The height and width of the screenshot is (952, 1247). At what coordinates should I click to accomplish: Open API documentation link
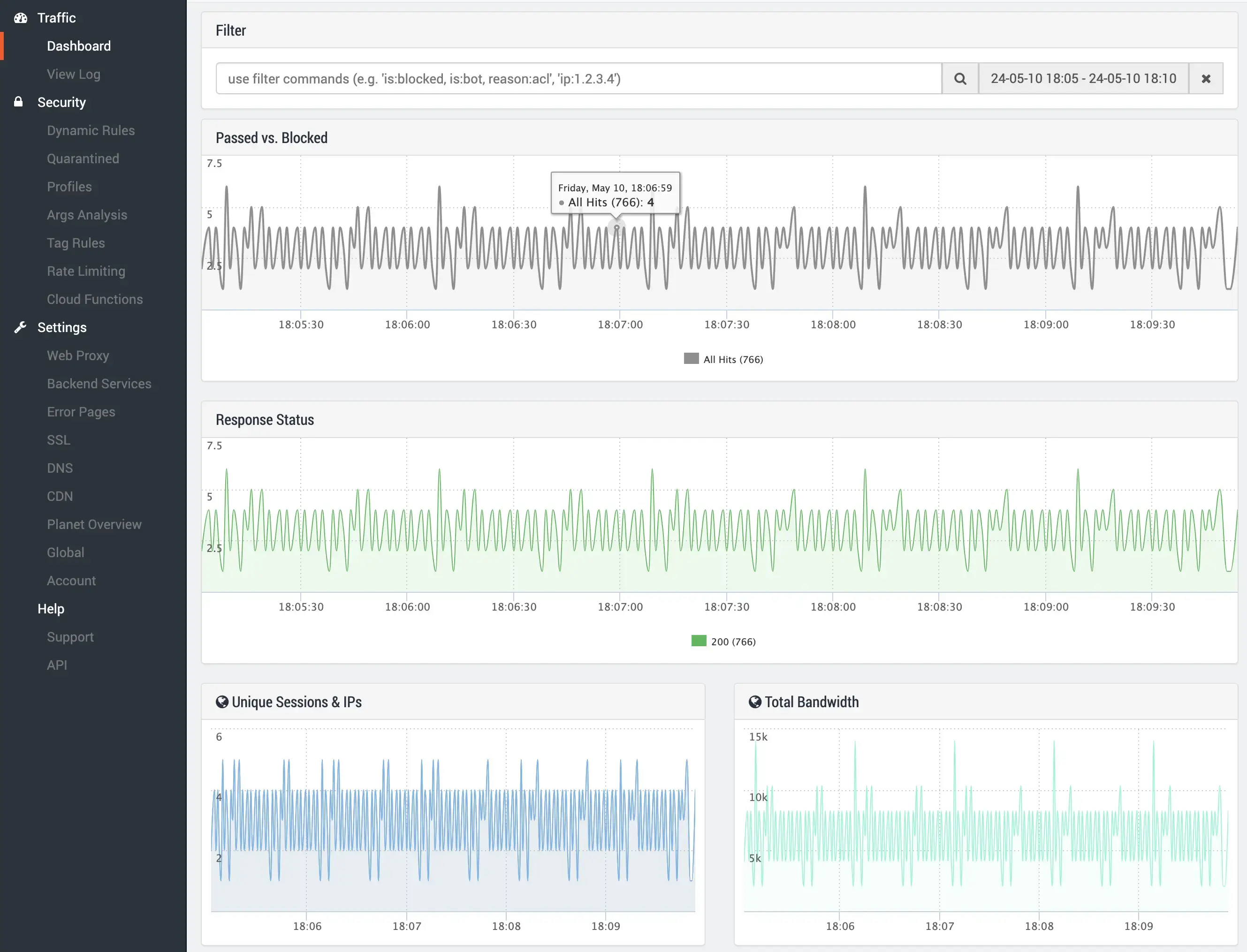coord(57,665)
